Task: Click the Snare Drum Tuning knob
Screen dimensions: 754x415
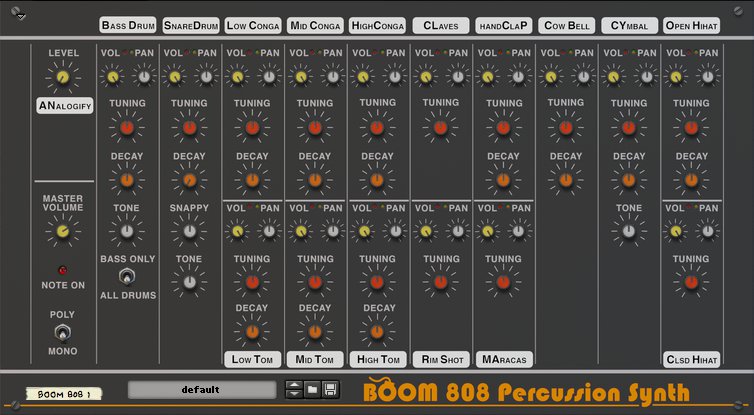Action: 189,128
